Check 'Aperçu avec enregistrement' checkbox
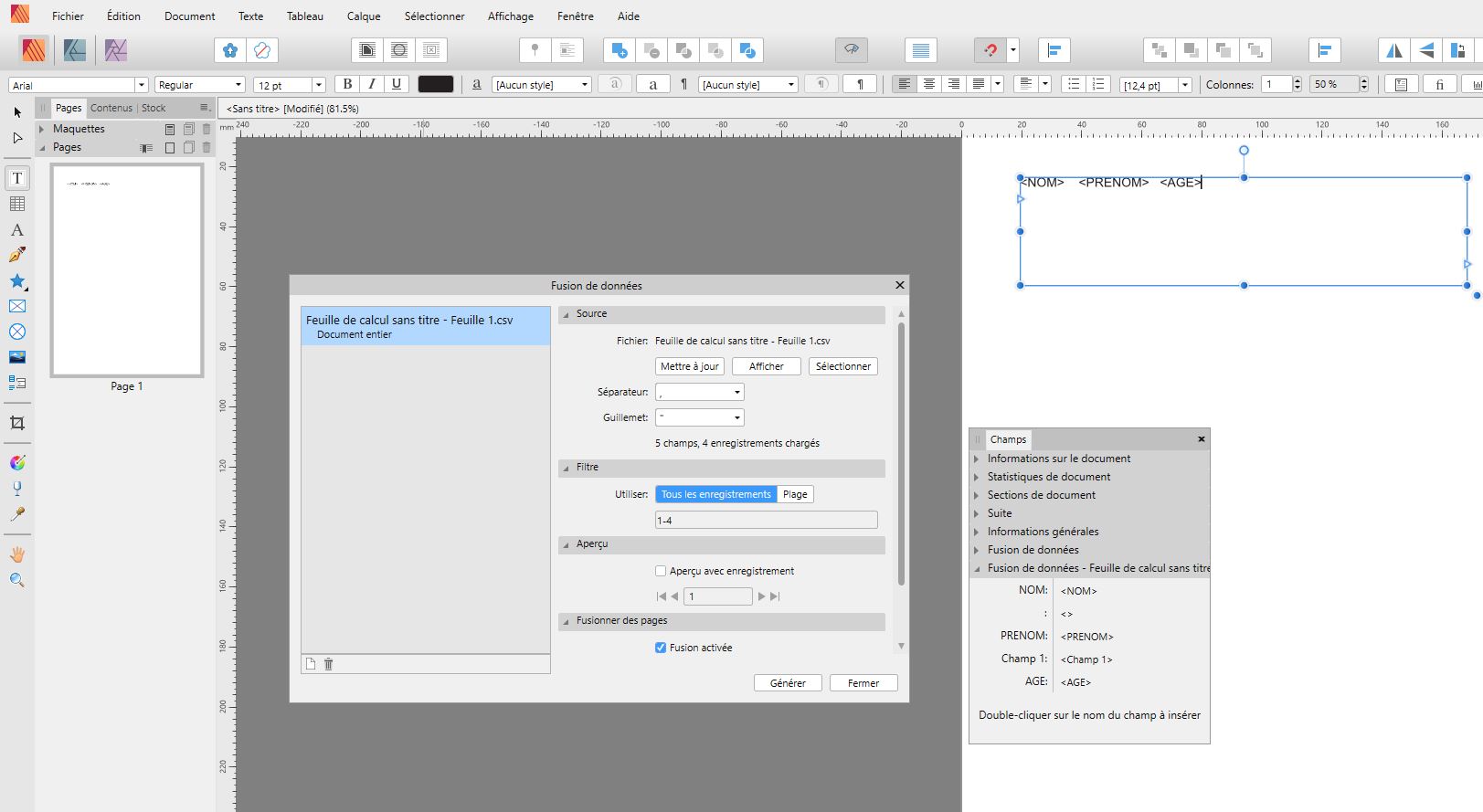Viewport: 1483px width, 812px height. point(661,571)
